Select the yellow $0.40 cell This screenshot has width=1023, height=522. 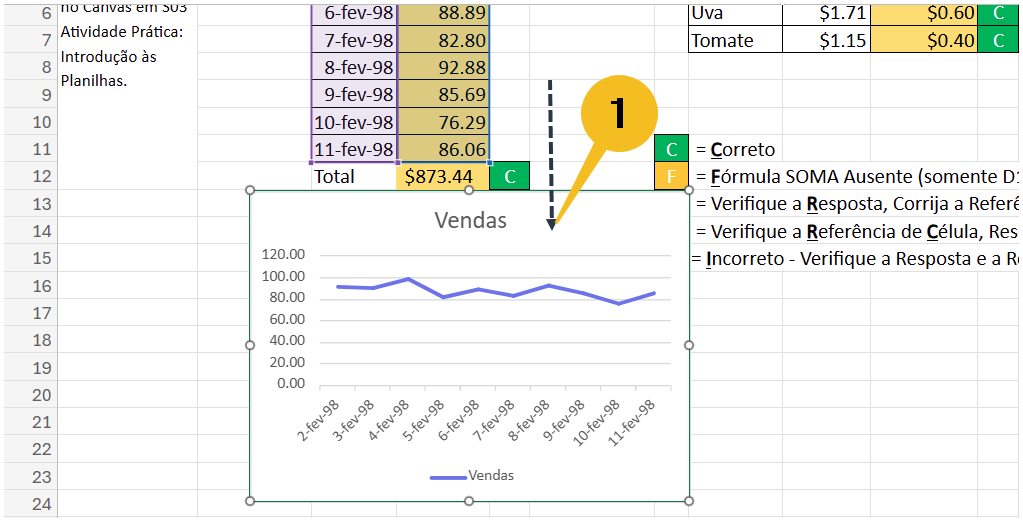(924, 40)
